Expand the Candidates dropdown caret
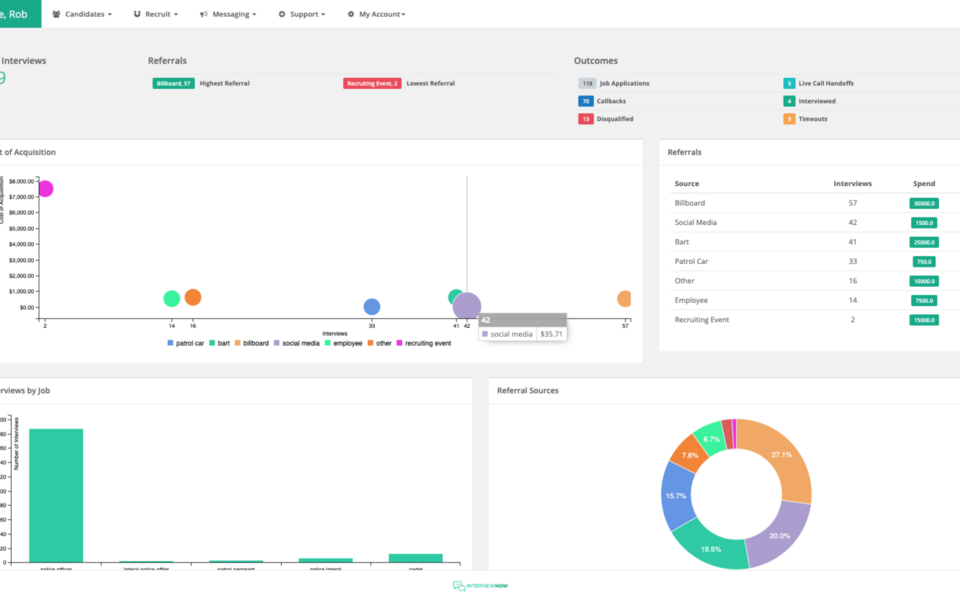This screenshot has height=600, width=960. point(110,15)
